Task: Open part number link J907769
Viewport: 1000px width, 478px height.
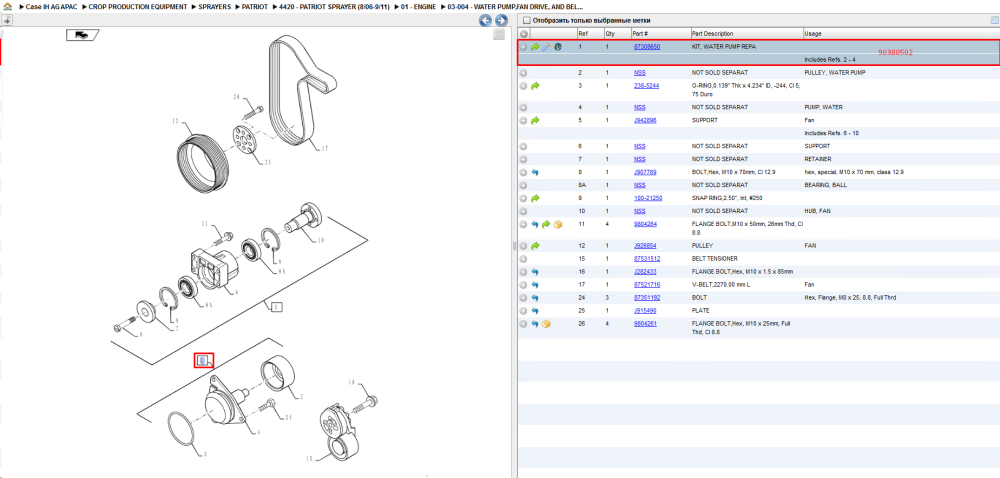Action: pos(645,172)
